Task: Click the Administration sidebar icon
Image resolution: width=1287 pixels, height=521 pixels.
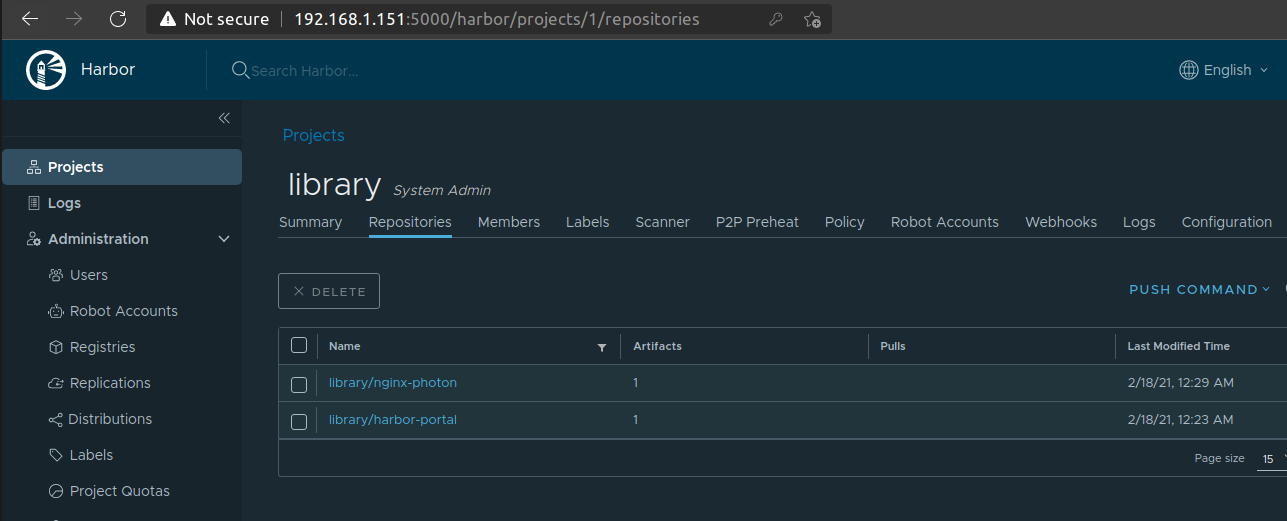Action: click(x=33, y=239)
